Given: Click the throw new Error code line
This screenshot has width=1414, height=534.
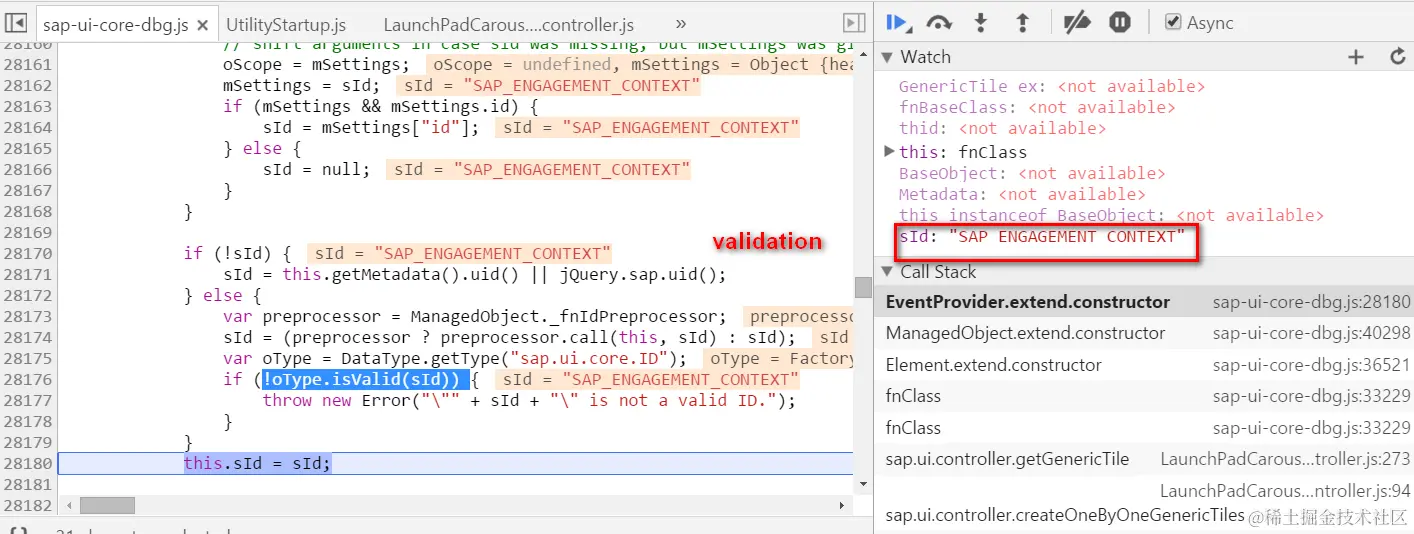Looking at the screenshot, I should (x=529, y=400).
